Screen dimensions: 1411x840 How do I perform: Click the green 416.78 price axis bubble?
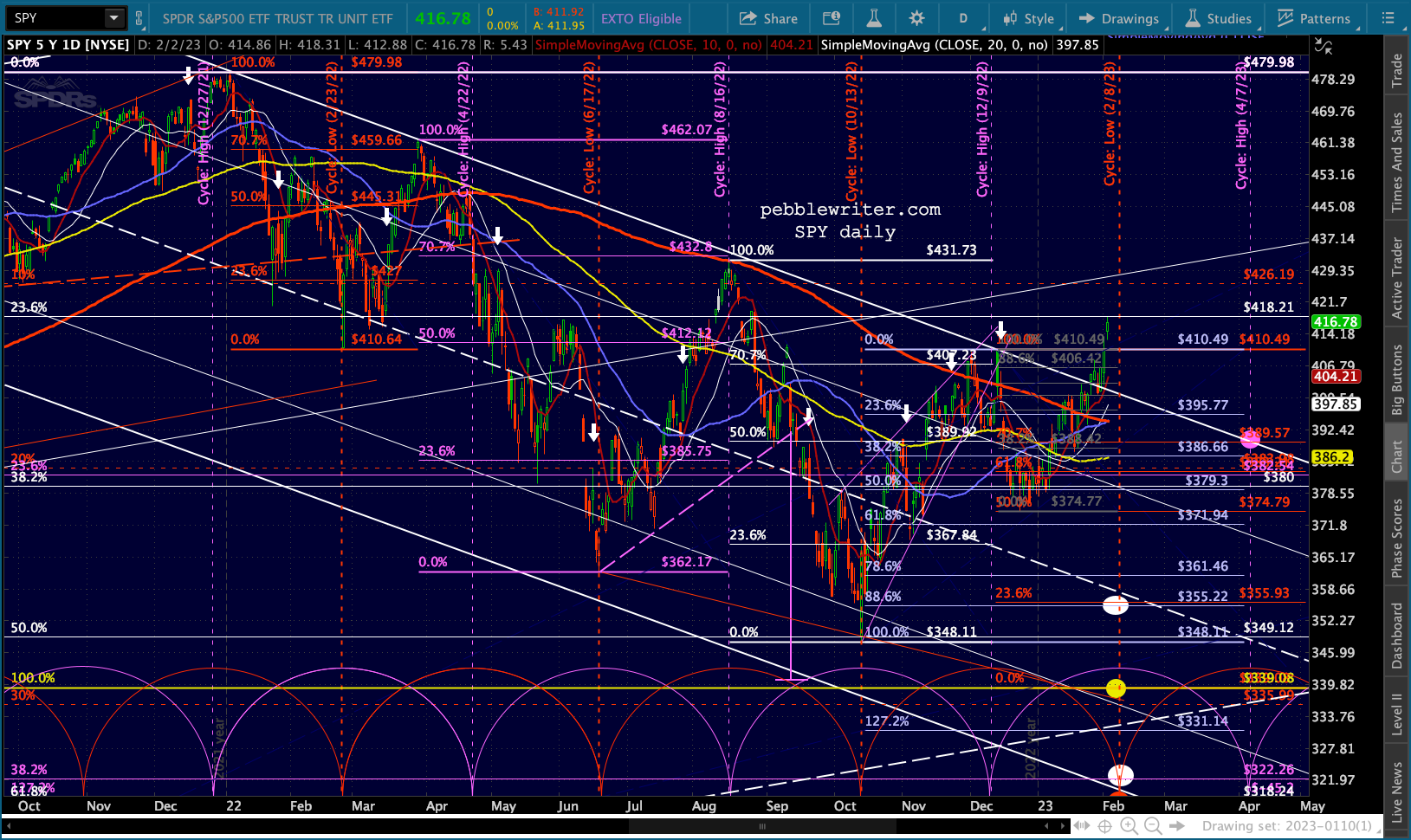pos(1335,321)
